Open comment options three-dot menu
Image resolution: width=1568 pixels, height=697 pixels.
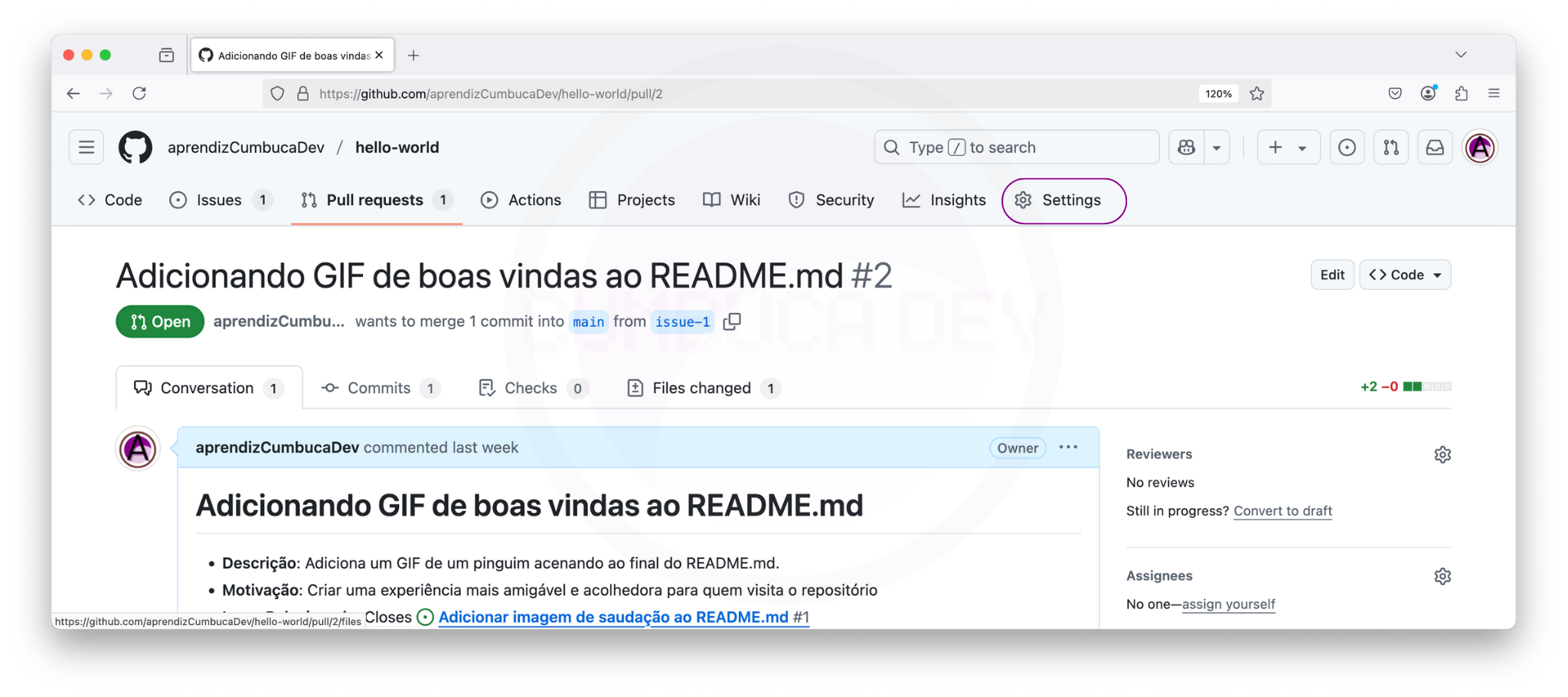coord(1068,448)
